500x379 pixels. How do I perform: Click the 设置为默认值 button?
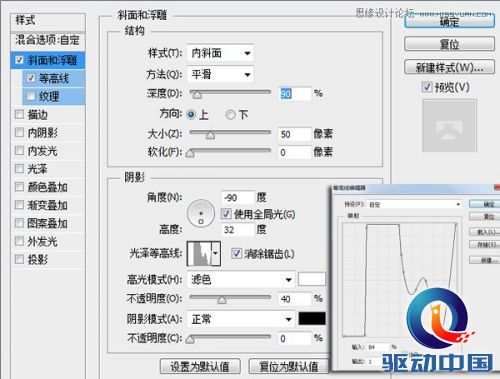click(x=200, y=366)
